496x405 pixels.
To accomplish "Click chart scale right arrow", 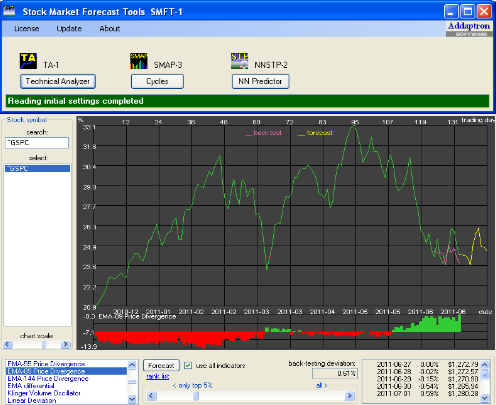I will coord(66,345).
